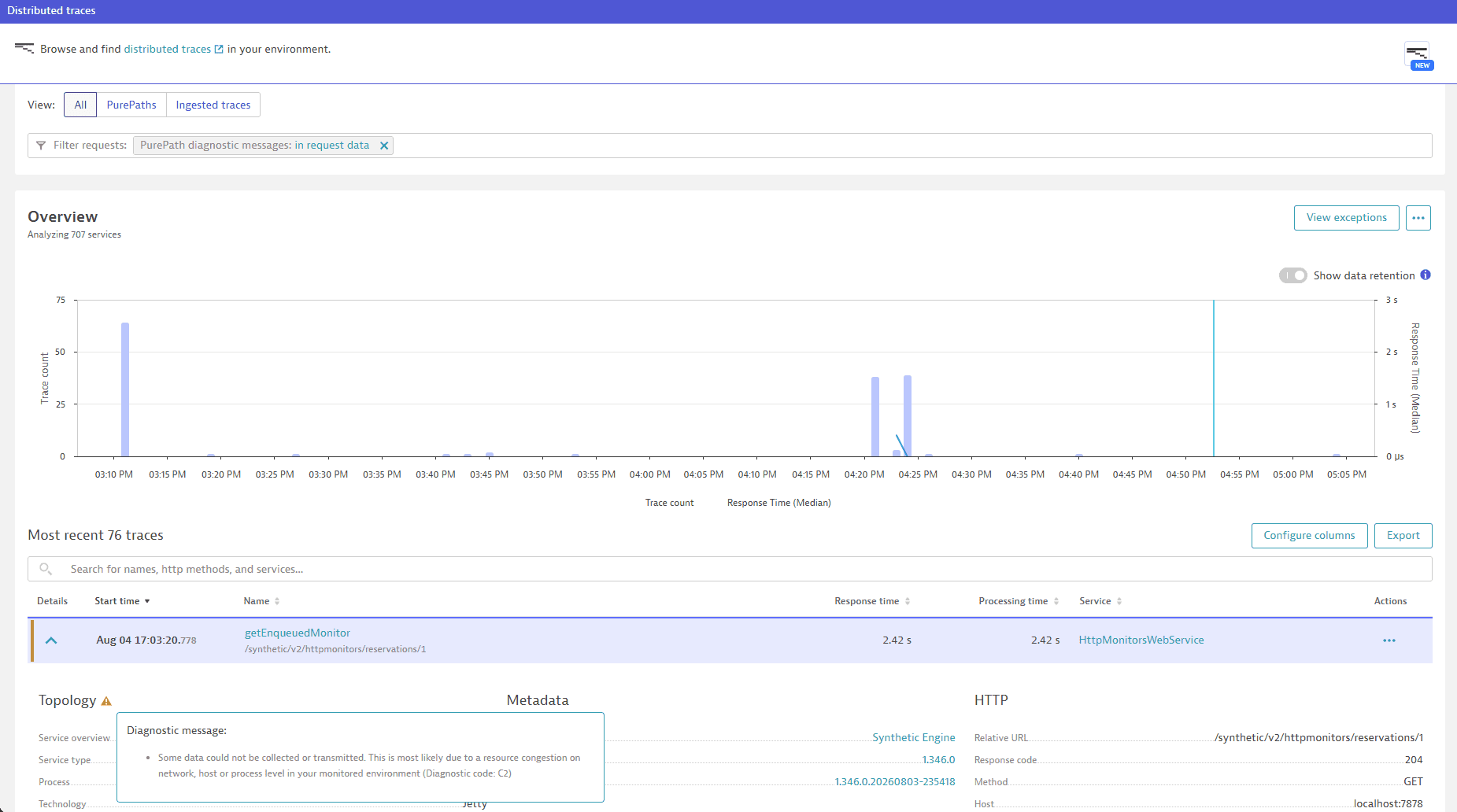Click the external link icon after distributed traces
Screen dimensions: 1457x812
[219, 49]
